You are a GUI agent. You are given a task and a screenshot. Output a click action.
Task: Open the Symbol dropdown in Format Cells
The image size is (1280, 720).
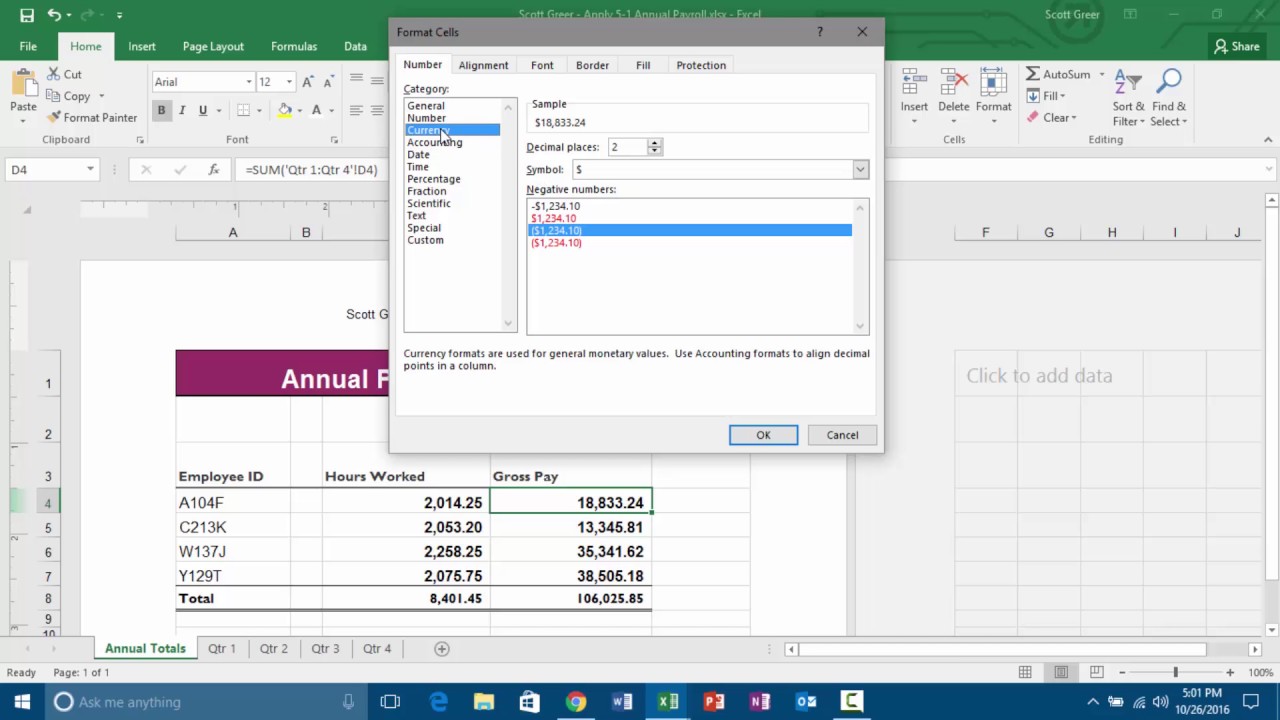pyautogui.click(x=860, y=170)
